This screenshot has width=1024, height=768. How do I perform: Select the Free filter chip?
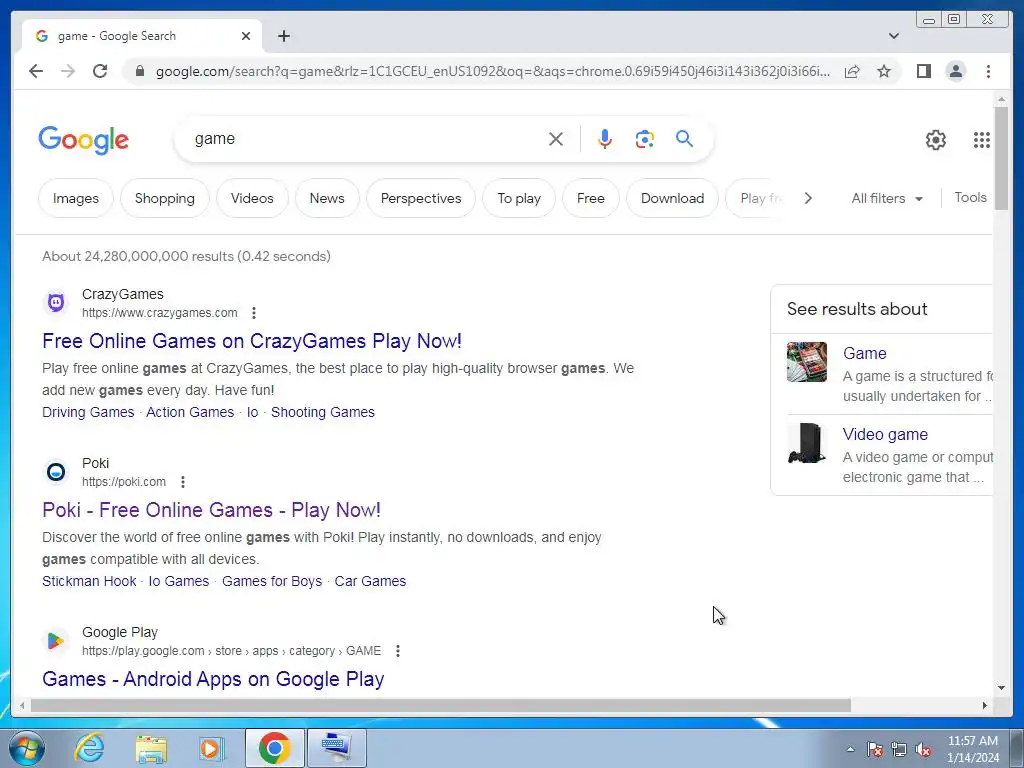point(590,198)
